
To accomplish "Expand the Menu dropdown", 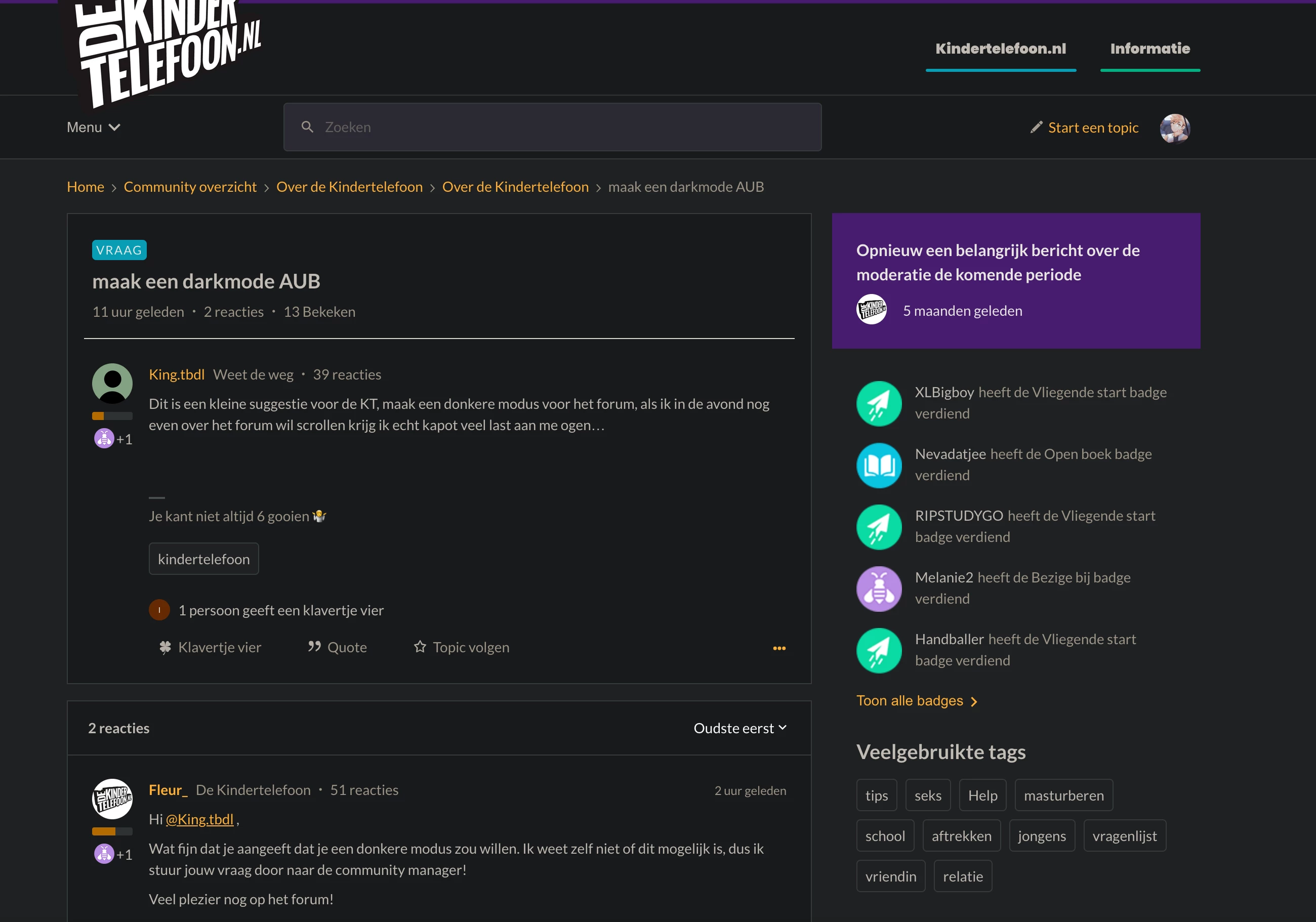I will point(94,127).
